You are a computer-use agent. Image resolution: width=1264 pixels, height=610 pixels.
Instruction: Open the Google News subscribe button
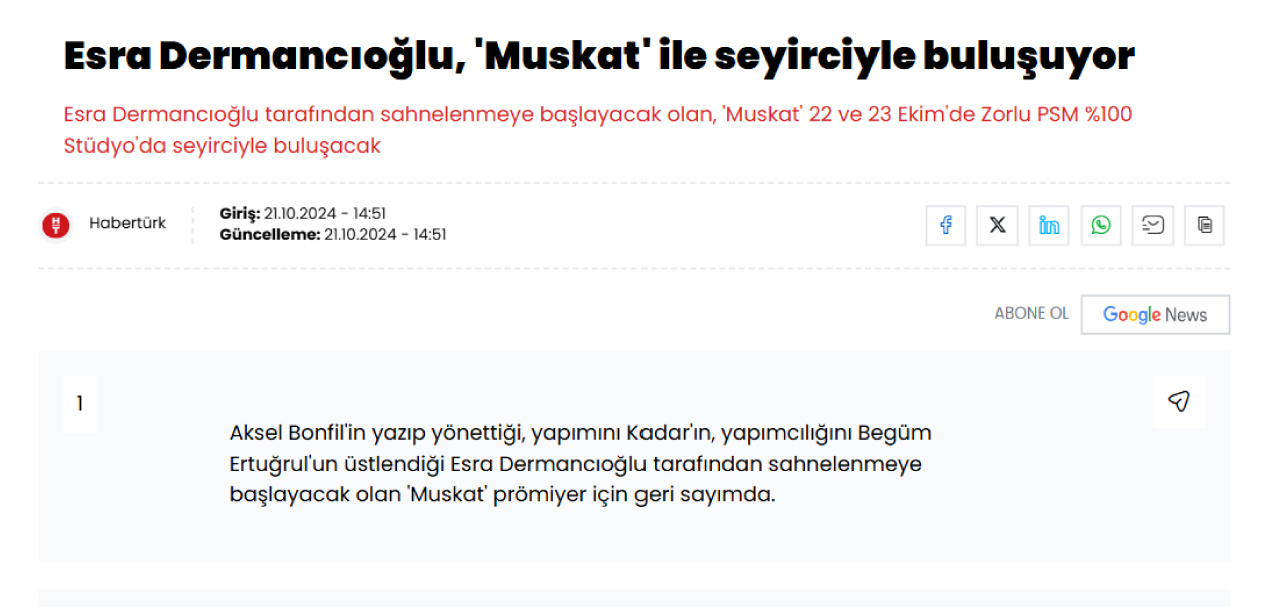point(1155,315)
